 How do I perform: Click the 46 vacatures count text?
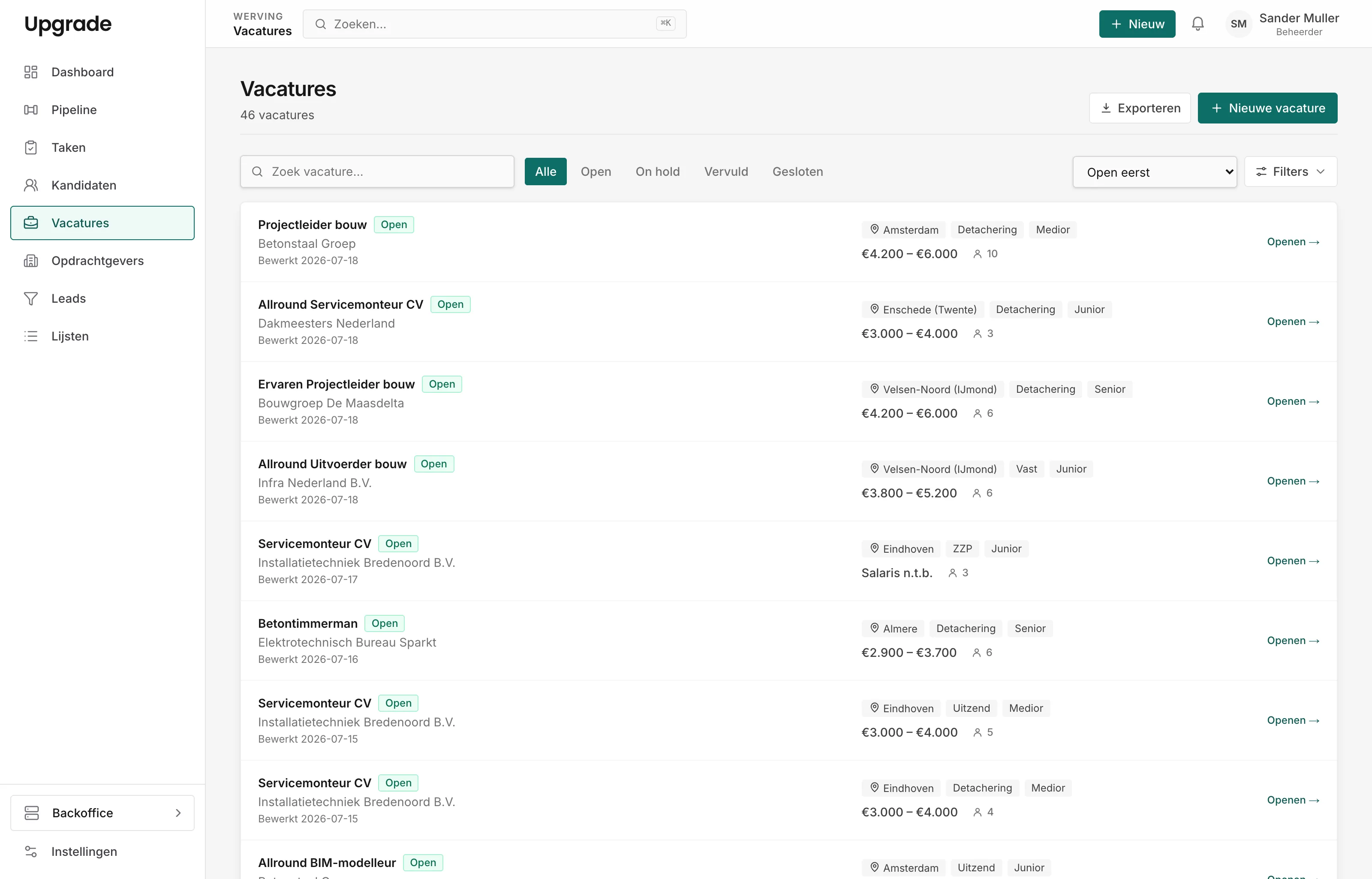pyautogui.click(x=277, y=115)
